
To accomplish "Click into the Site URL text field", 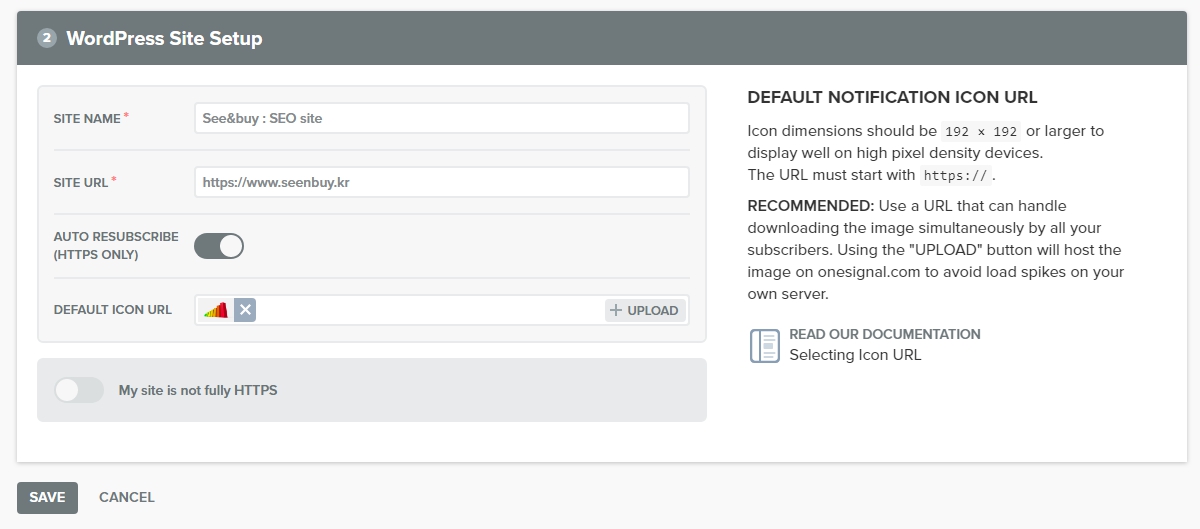I will tap(441, 182).
